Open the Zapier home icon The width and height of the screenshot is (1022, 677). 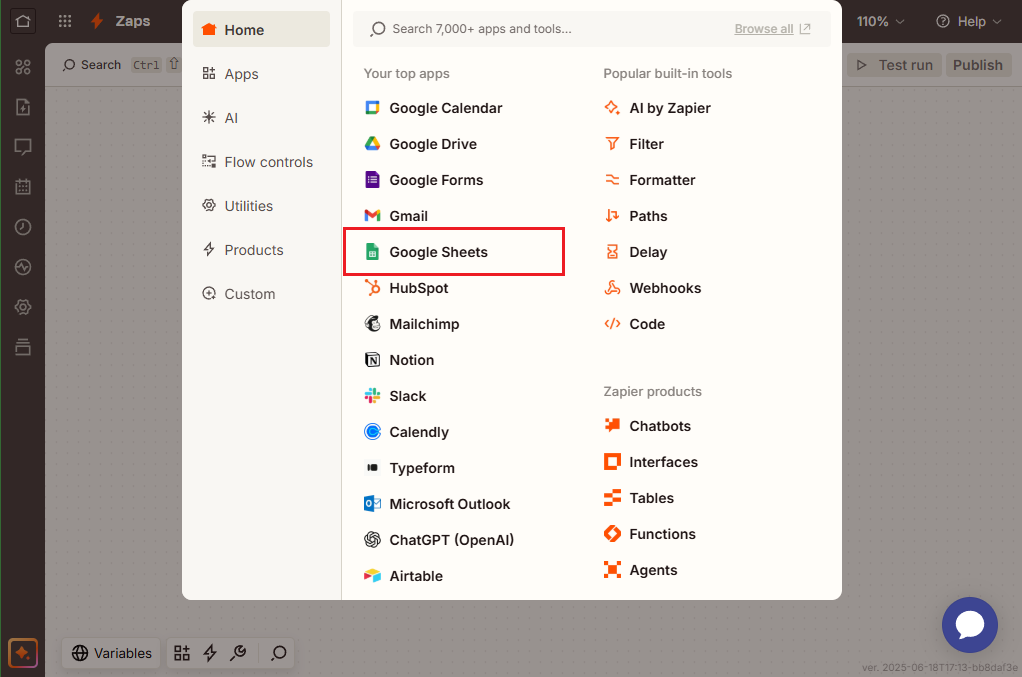23,21
